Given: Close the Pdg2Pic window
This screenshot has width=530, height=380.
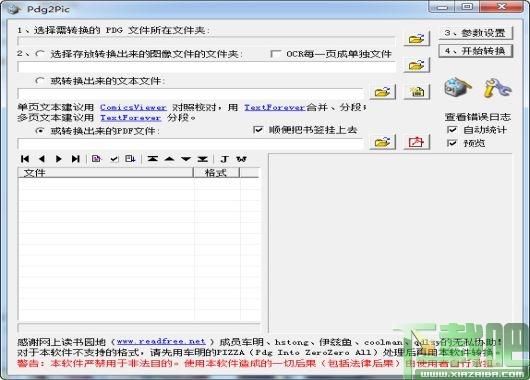Looking at the screenshot, I should coord(502,7).
